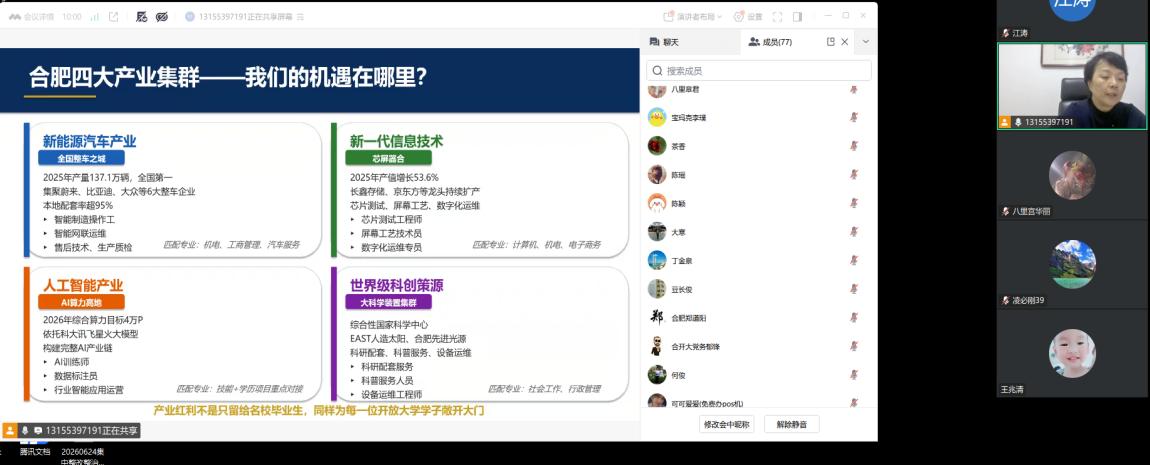Click the 修改会中昵称 button
Screen dimensions: 1150x465
[726, 424]
